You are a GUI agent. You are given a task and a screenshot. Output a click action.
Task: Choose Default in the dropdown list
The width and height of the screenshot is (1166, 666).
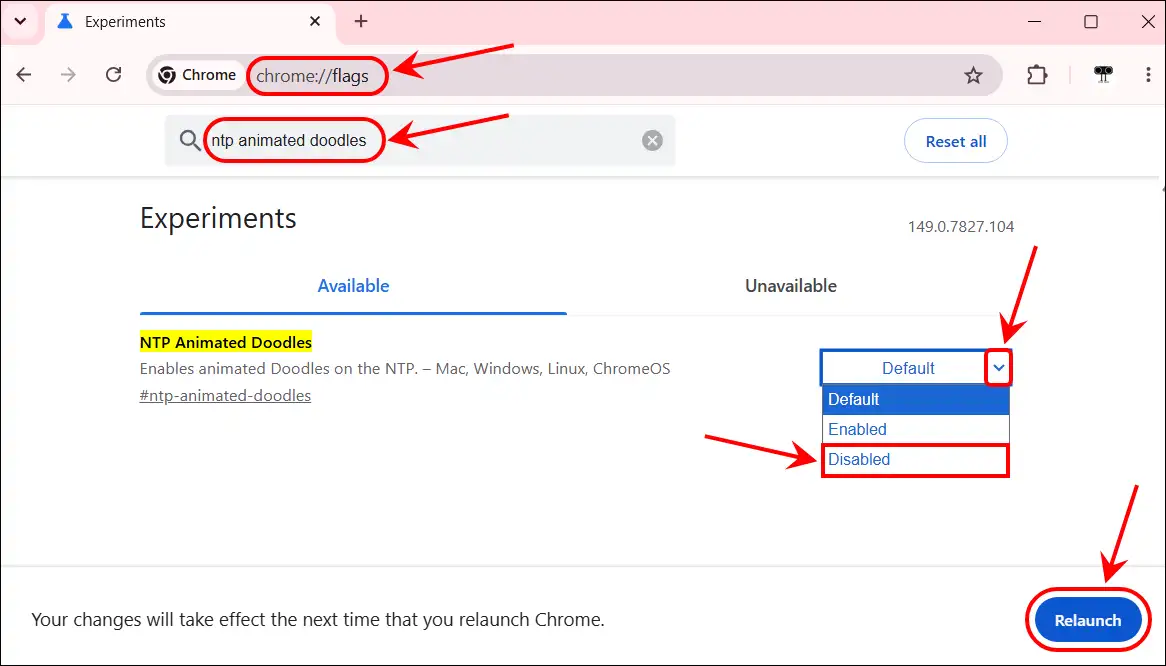pyautogui.click(x=915, y=400)
